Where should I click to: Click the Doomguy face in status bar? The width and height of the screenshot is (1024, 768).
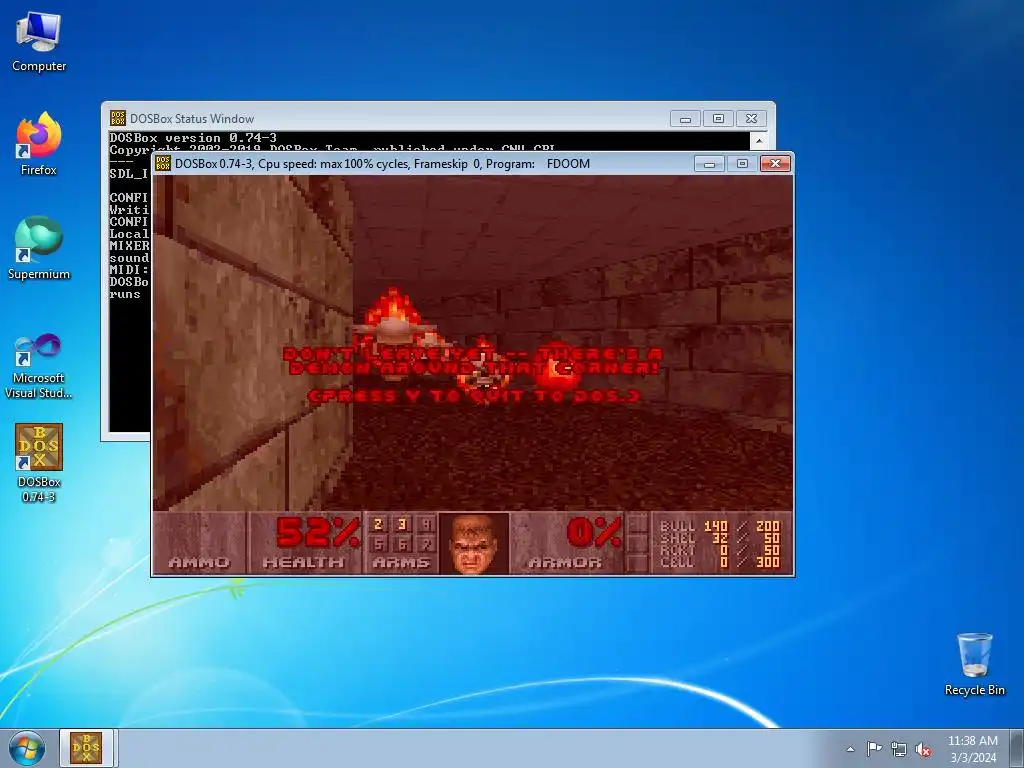[x=475, y=544]
